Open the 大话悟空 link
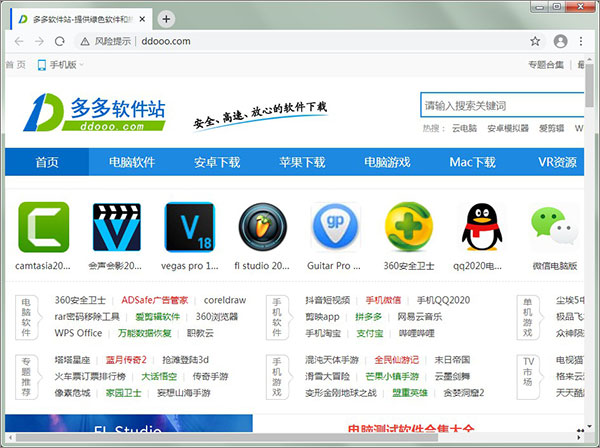 coord(159,376)
